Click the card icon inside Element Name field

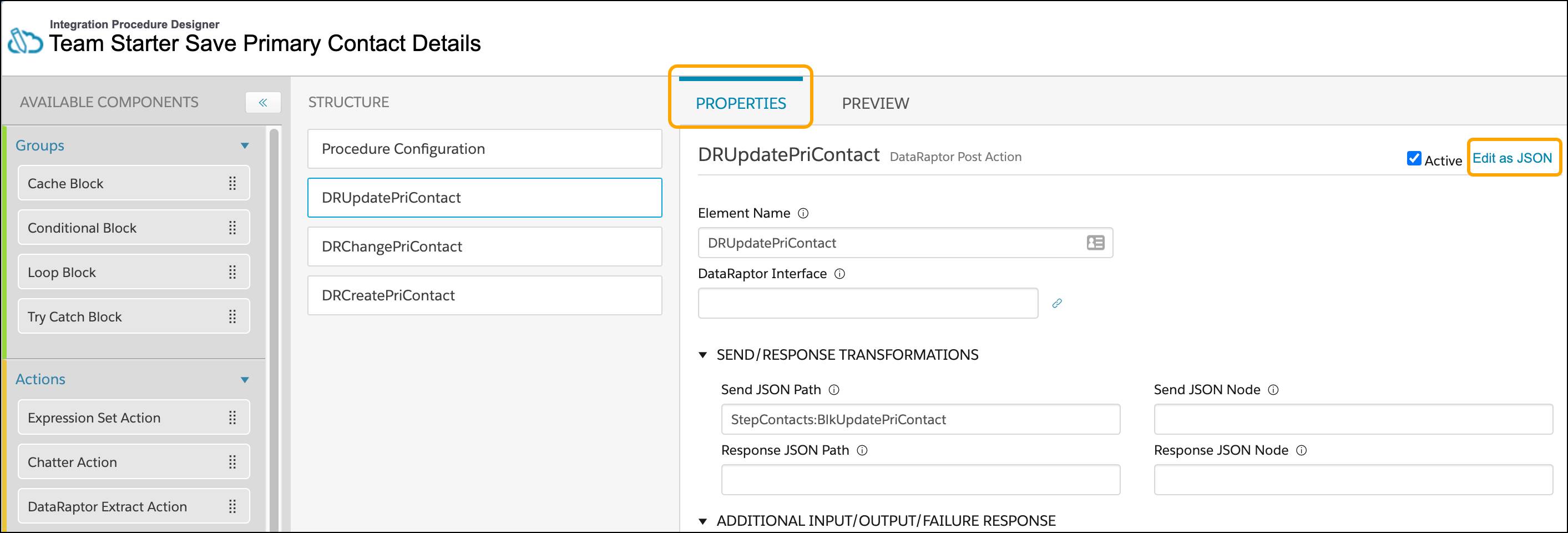click(x=1096, y=243)
